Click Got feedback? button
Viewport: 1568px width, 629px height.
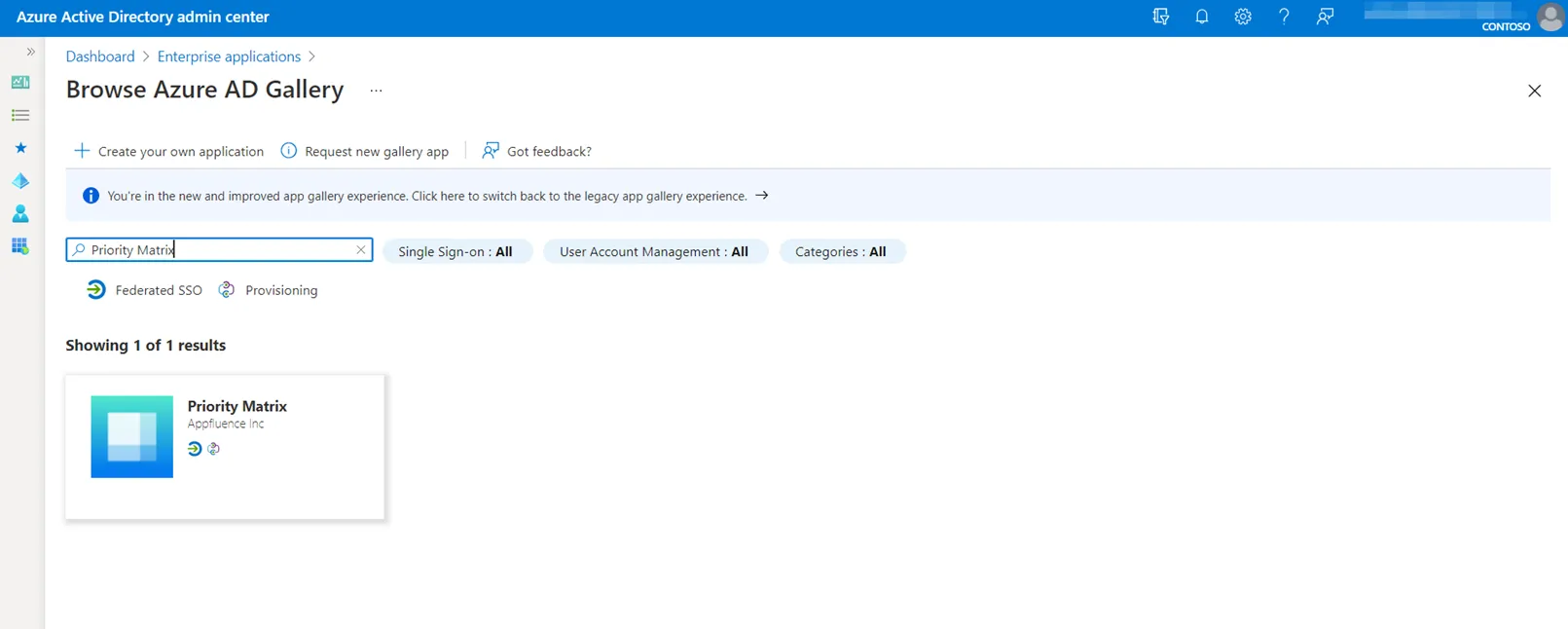click(536, 151)
